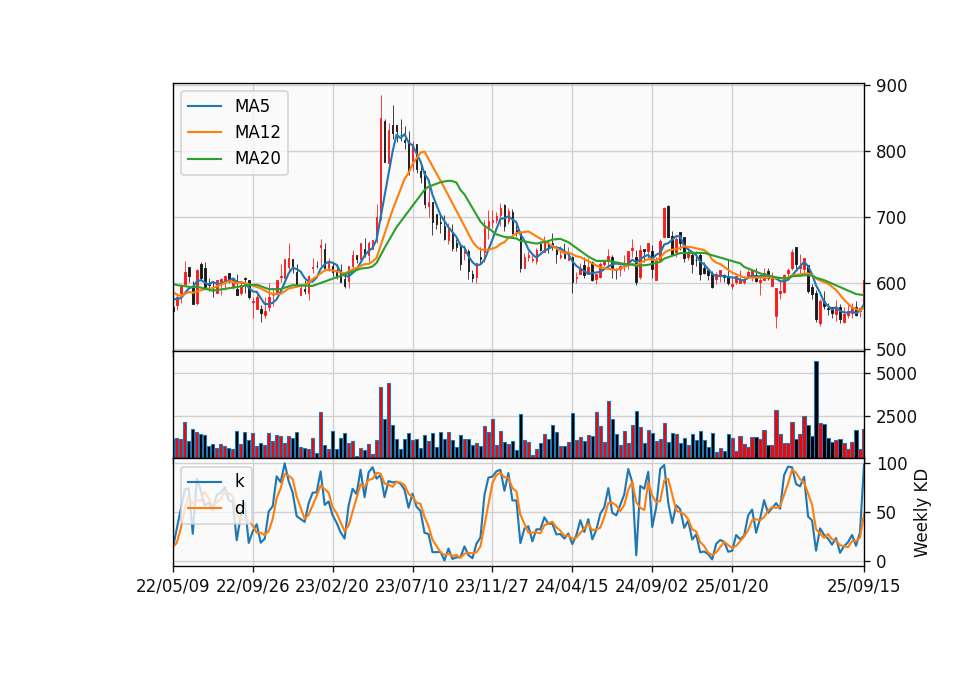Click the tallest volume bar above 5000

816,410
